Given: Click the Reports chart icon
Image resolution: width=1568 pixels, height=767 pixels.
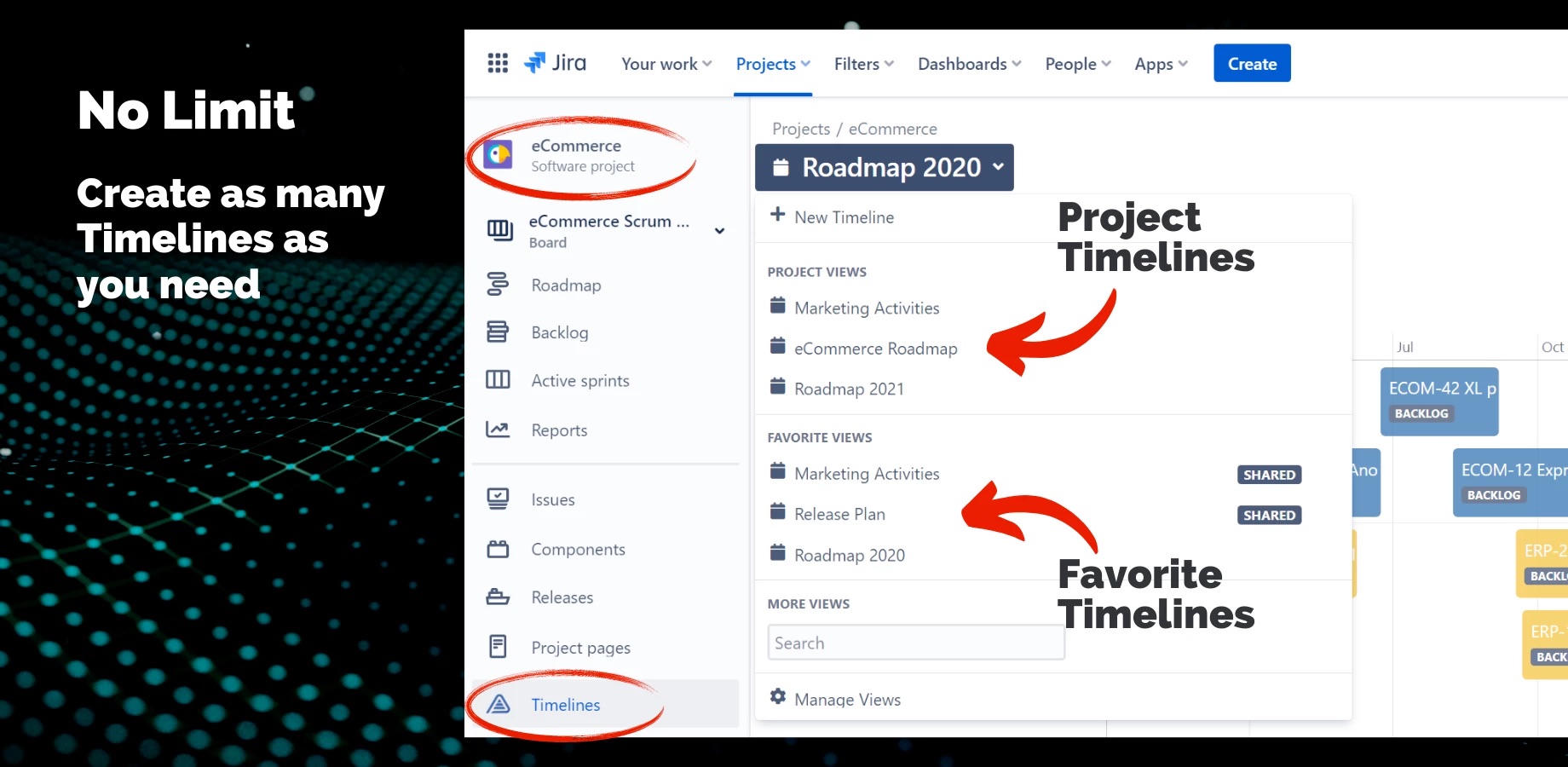Looking at the screenshot, I should pos(498,430).
